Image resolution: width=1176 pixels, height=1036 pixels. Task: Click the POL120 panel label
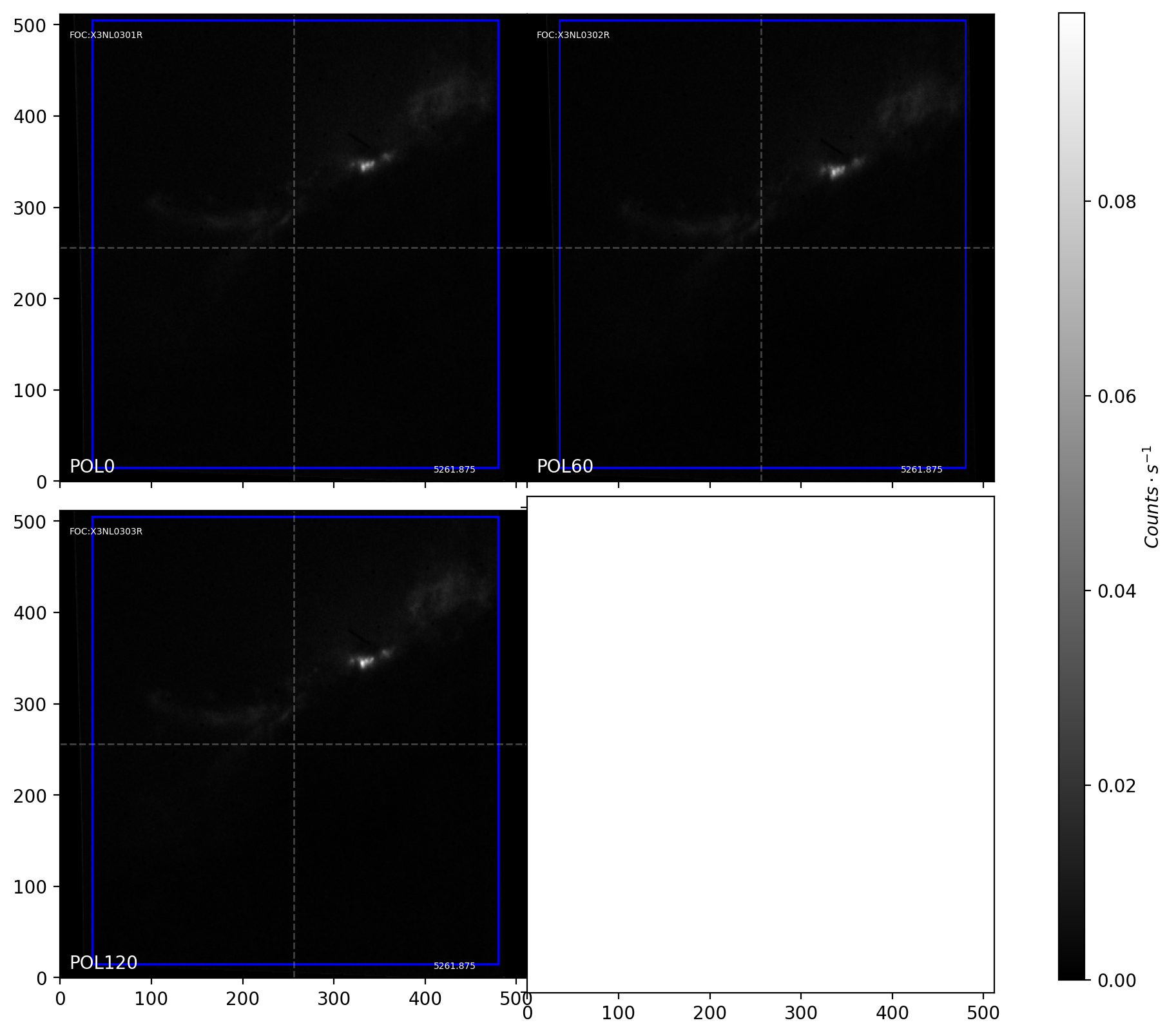tap(103, 963)
